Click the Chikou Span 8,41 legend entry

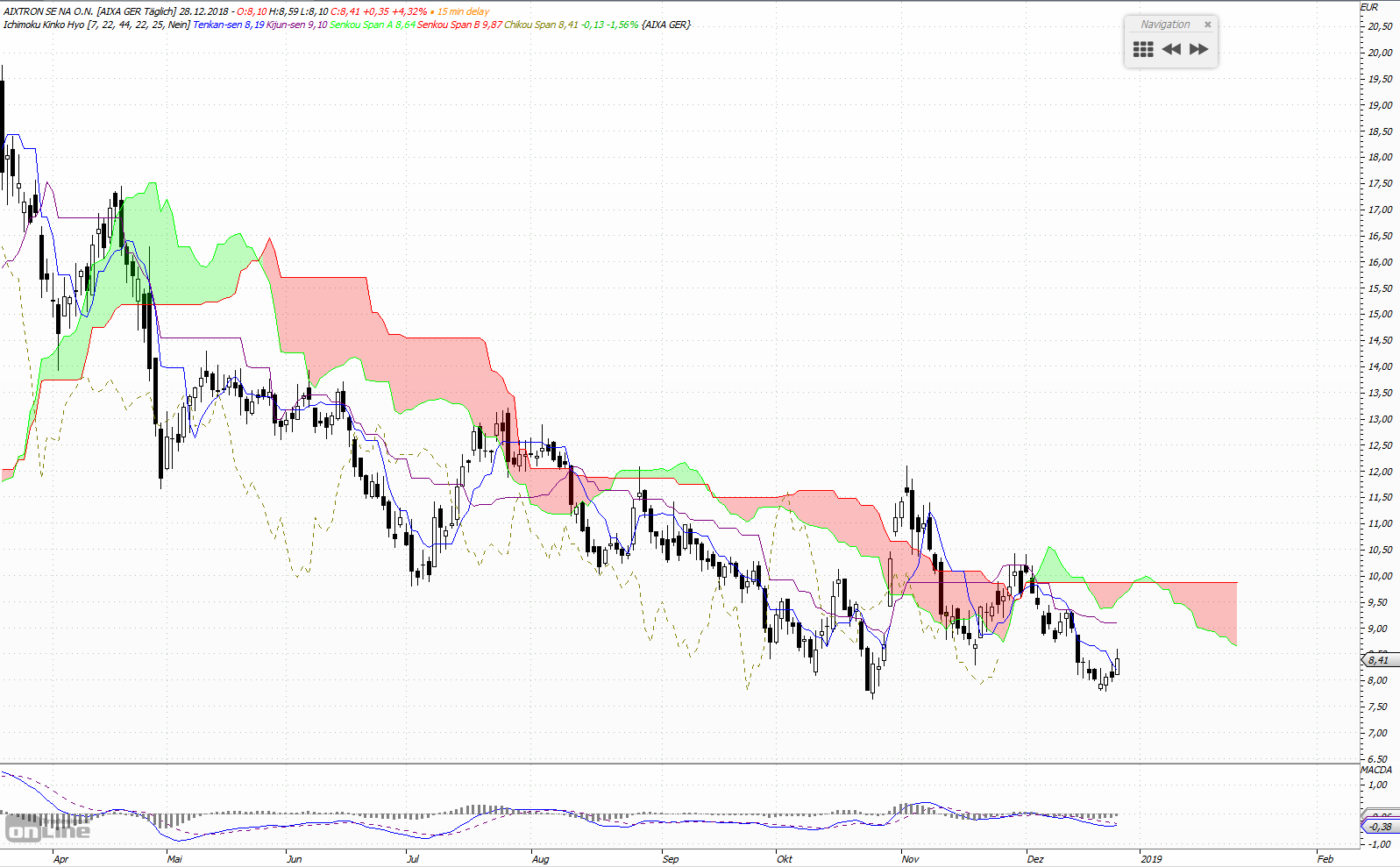pyautogui.click(x=542, y=25)
